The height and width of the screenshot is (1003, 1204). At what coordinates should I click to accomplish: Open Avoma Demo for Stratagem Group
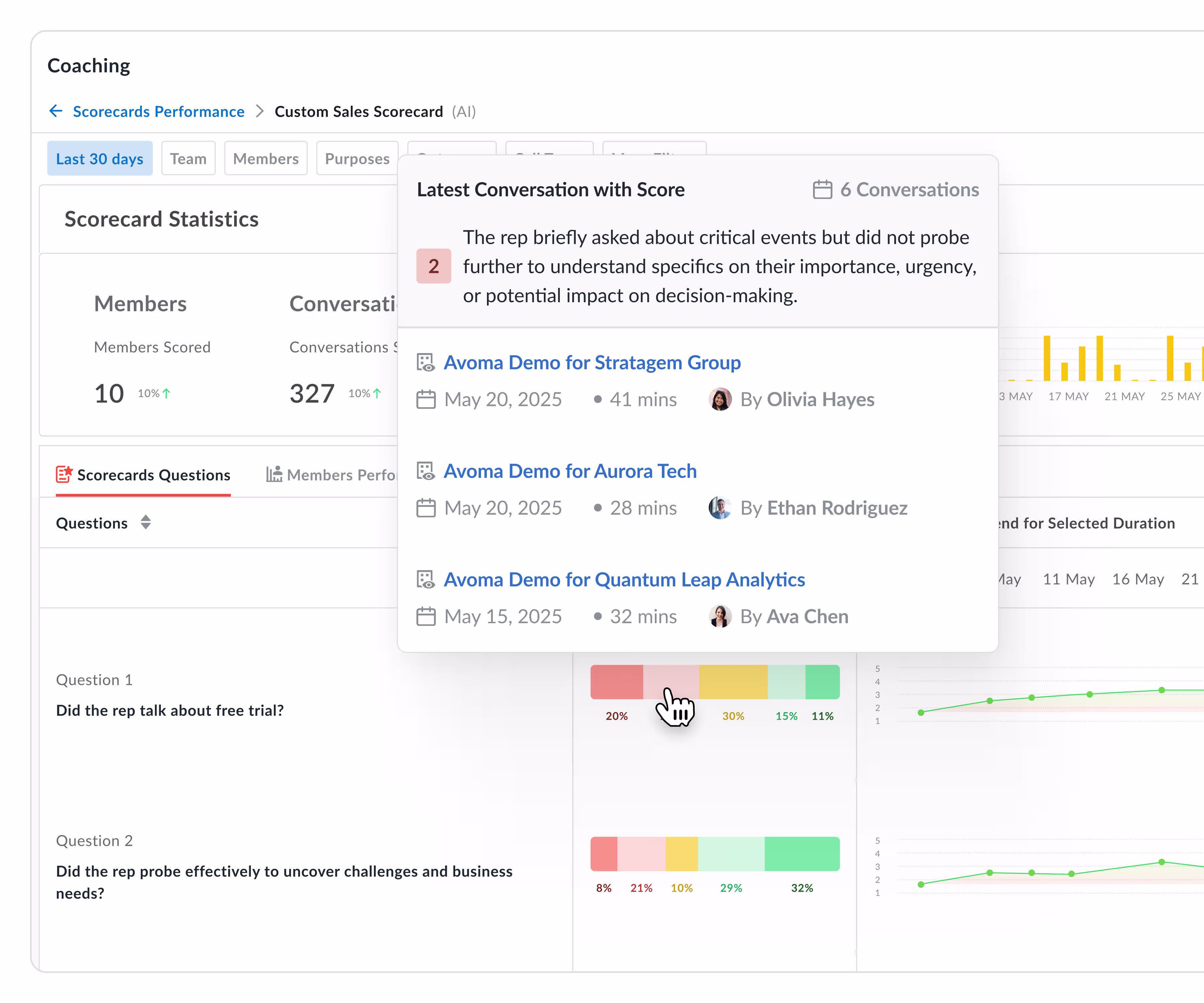pyautogui.click(x=592, y=363)
